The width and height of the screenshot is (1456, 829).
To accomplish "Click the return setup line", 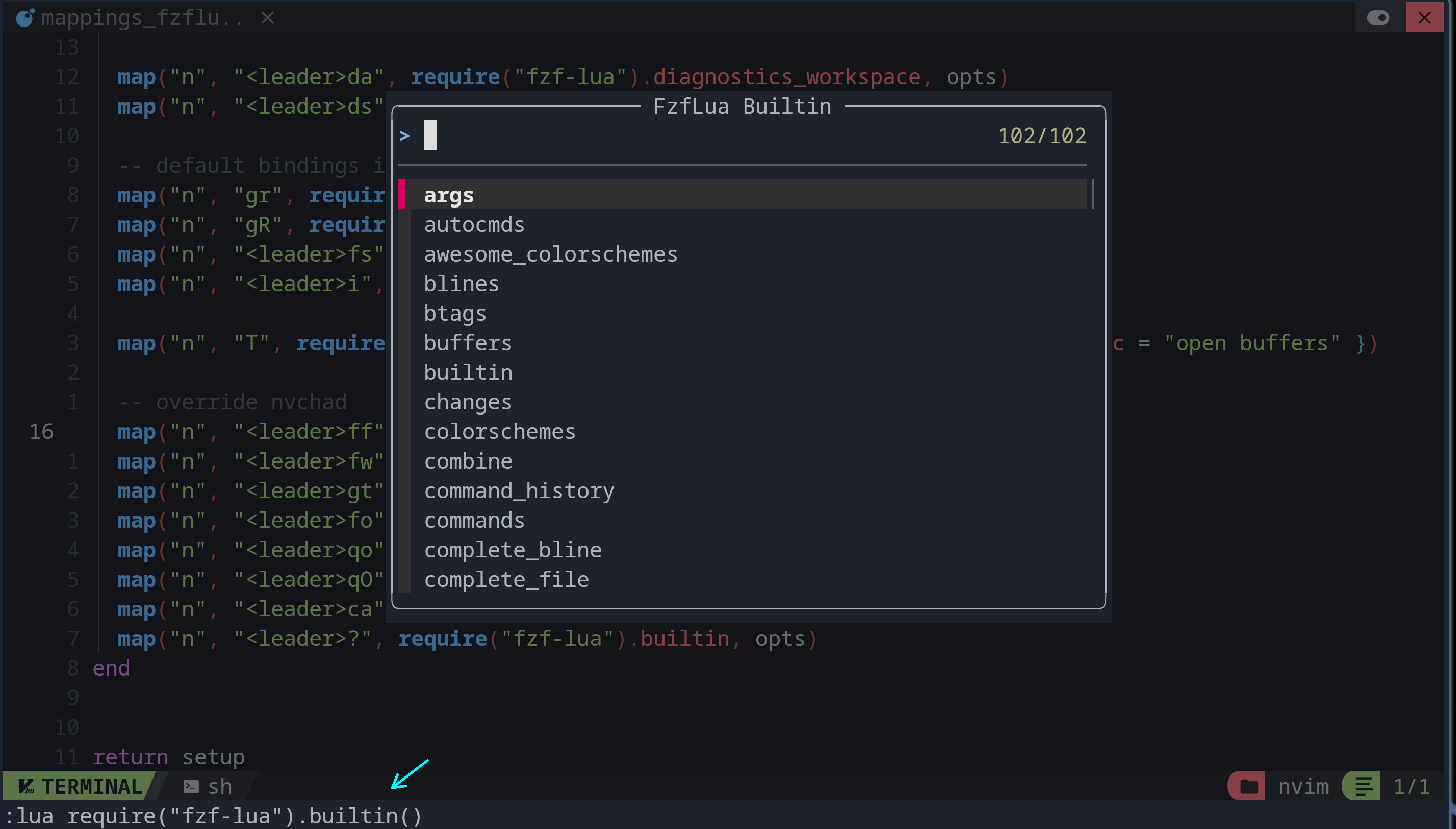I will [168, 757].
